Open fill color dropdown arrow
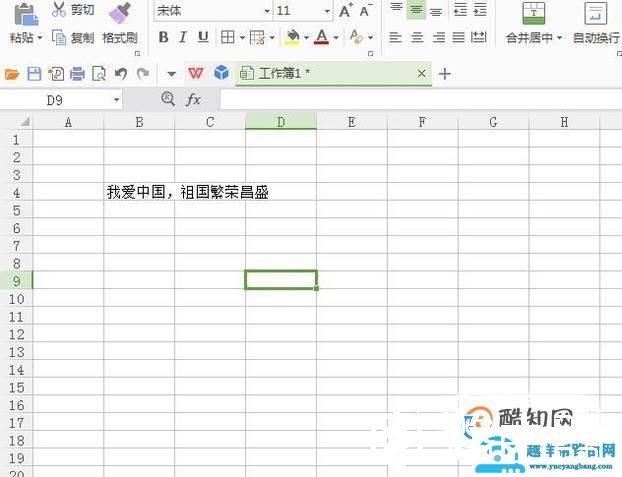622x477 pixels. point(306,38)
